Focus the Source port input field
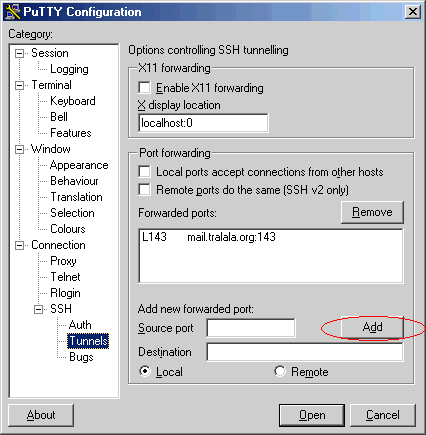This screenshot has height=435, width=426. (251, 328)
